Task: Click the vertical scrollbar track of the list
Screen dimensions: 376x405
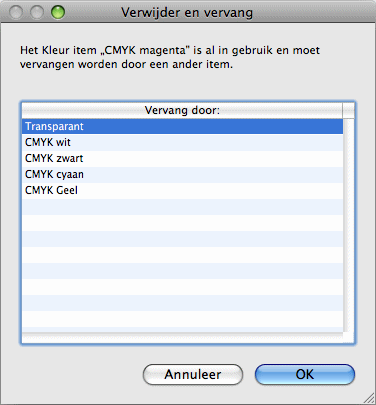Action: [x=348, y=225]
